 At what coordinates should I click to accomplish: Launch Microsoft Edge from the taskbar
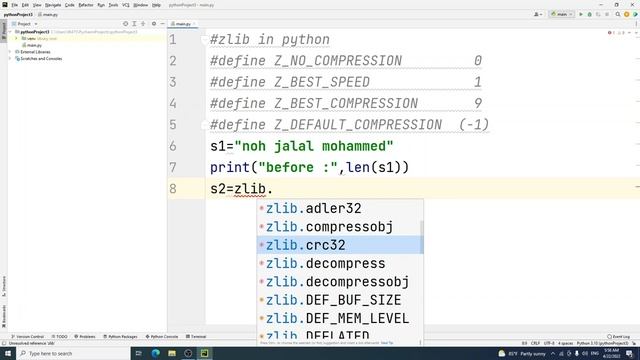(156, 353)
